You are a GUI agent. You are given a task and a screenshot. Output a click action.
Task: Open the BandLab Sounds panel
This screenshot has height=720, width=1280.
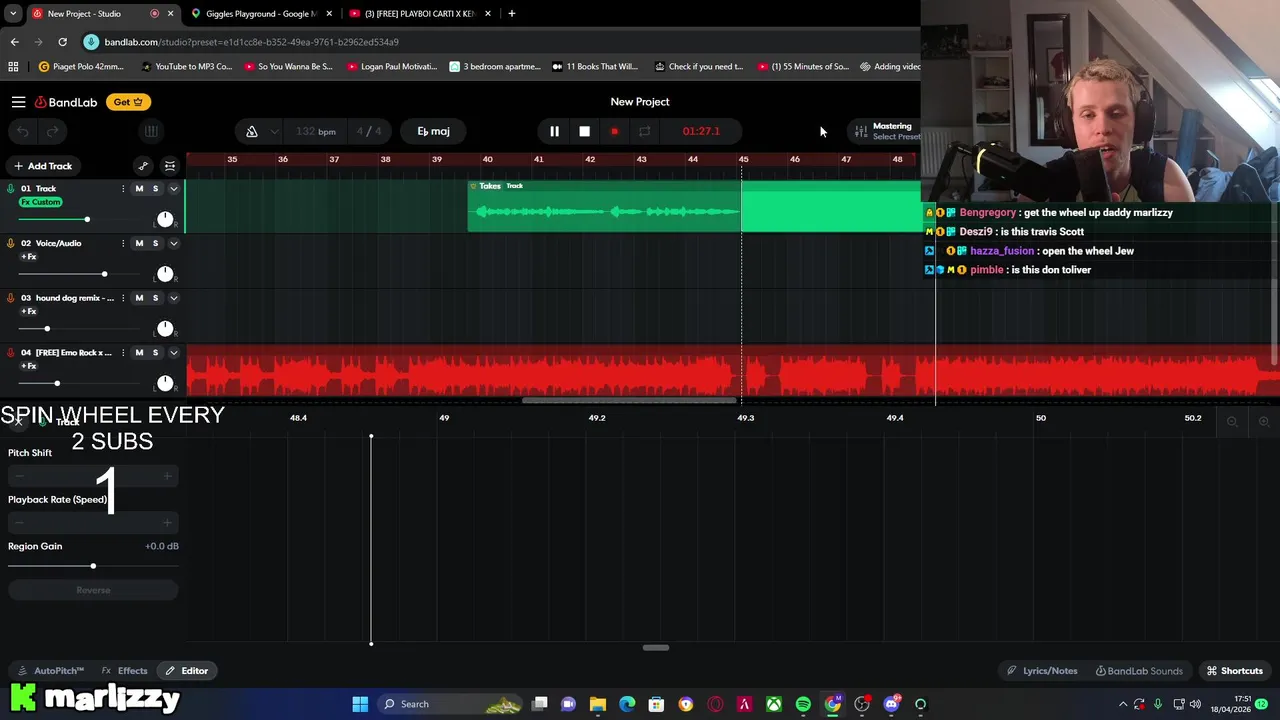pyautogui.click(x=1139, y=671)
